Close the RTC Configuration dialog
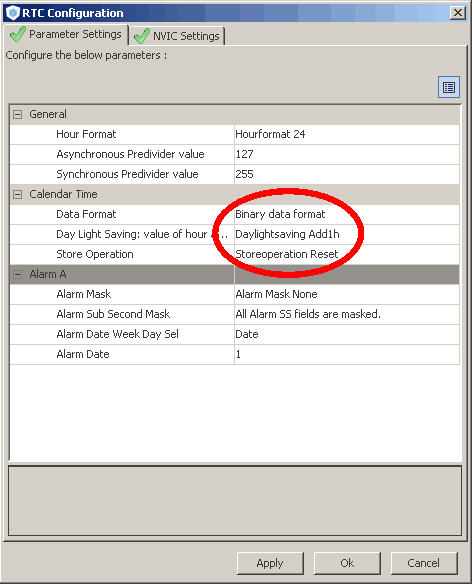The width and height of the screenshot is (472, 584). (458, 13)
